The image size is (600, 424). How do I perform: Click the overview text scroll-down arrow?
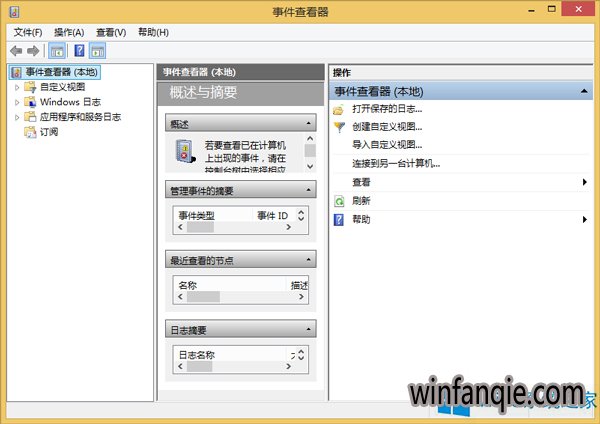[310, 166]
